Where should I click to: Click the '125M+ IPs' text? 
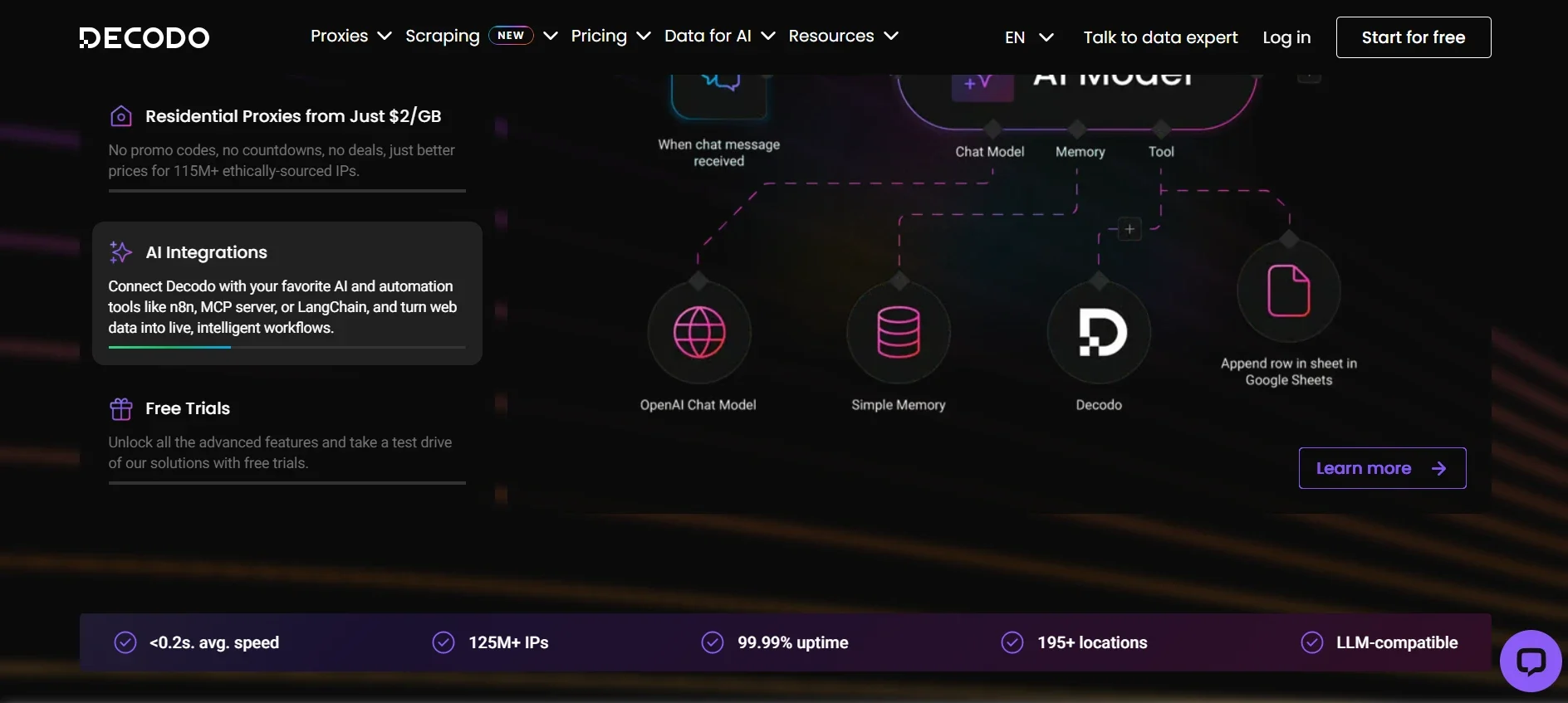tap(509, 642)
